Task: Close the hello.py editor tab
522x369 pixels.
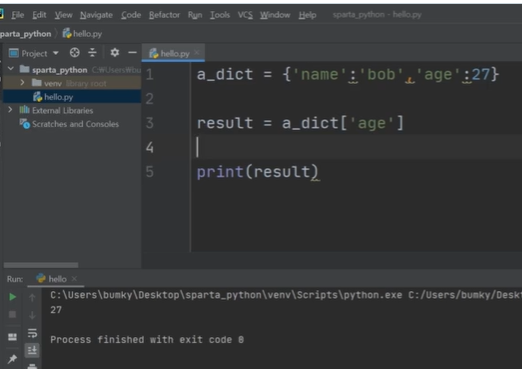Action: pos(197,52)
